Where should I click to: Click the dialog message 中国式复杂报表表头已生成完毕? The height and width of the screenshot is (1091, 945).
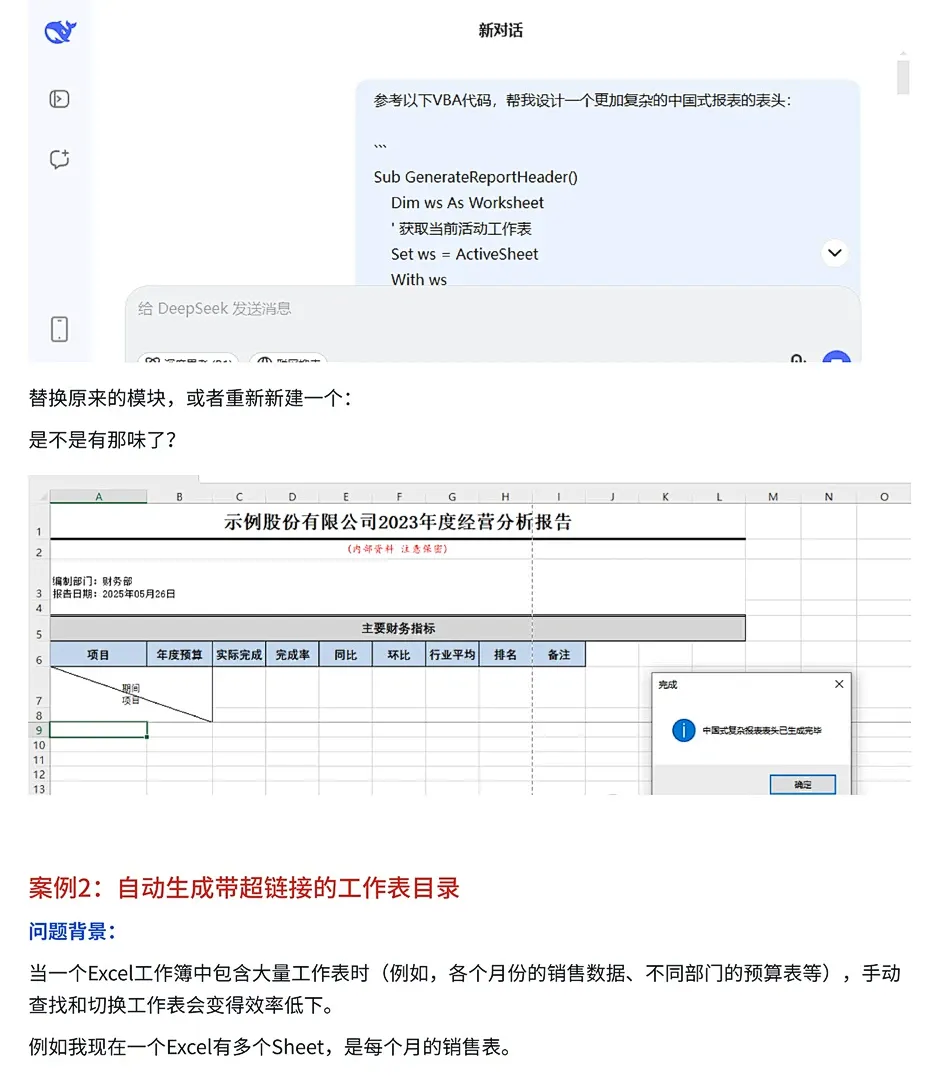tap(762, 731)
